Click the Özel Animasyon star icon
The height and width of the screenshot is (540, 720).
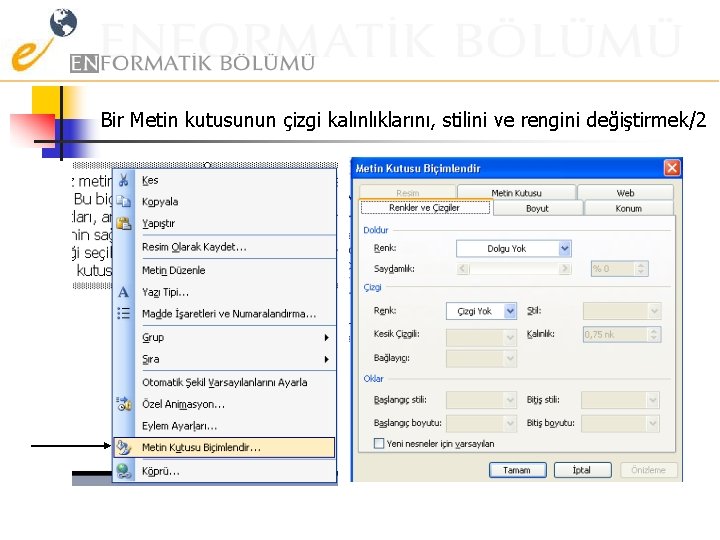pos(123,404)
